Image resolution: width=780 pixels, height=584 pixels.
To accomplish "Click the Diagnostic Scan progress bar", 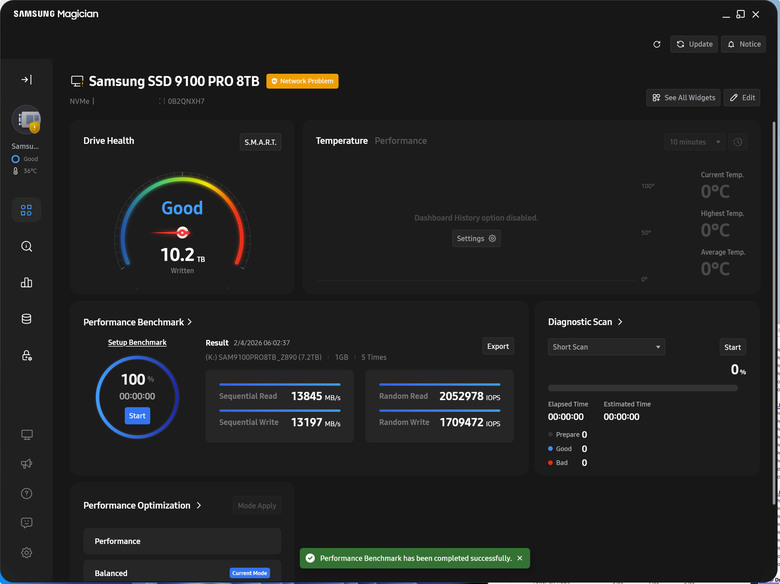I will [x=643, y=388].
